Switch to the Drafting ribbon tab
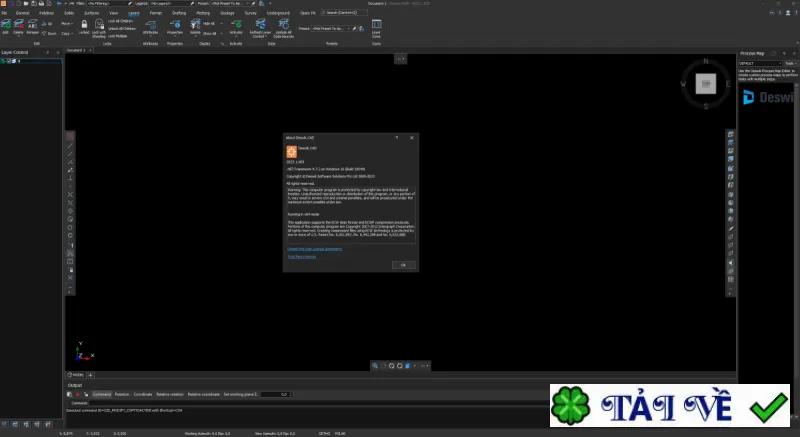This screenshot has height=437, width=800. click(179, 13)
